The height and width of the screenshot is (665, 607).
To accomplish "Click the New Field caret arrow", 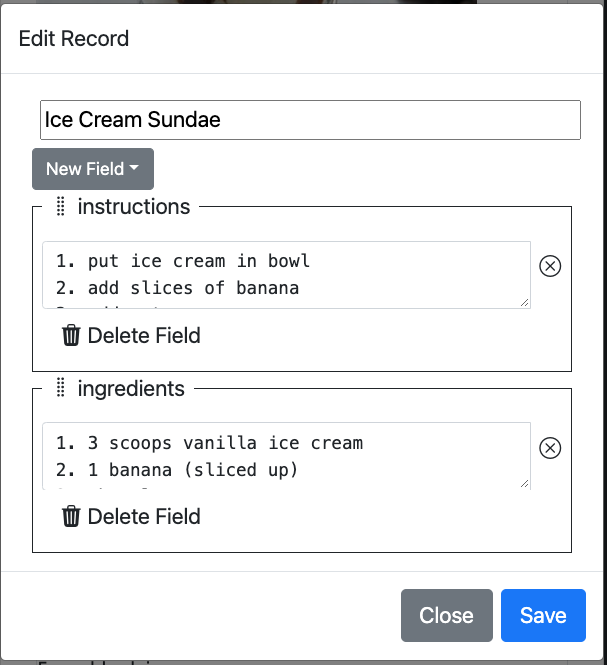I will [x=134, y=168].
